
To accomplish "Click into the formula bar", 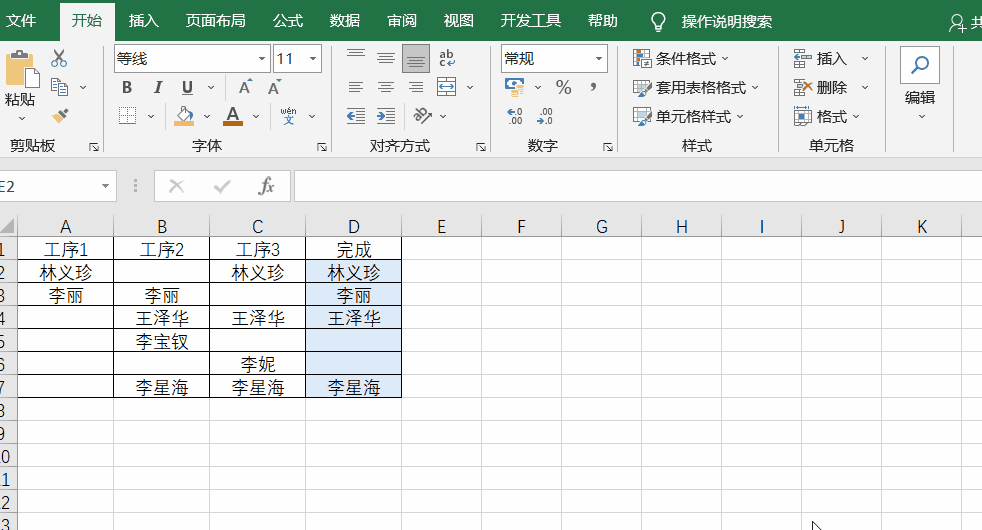I will pos(638,186).
